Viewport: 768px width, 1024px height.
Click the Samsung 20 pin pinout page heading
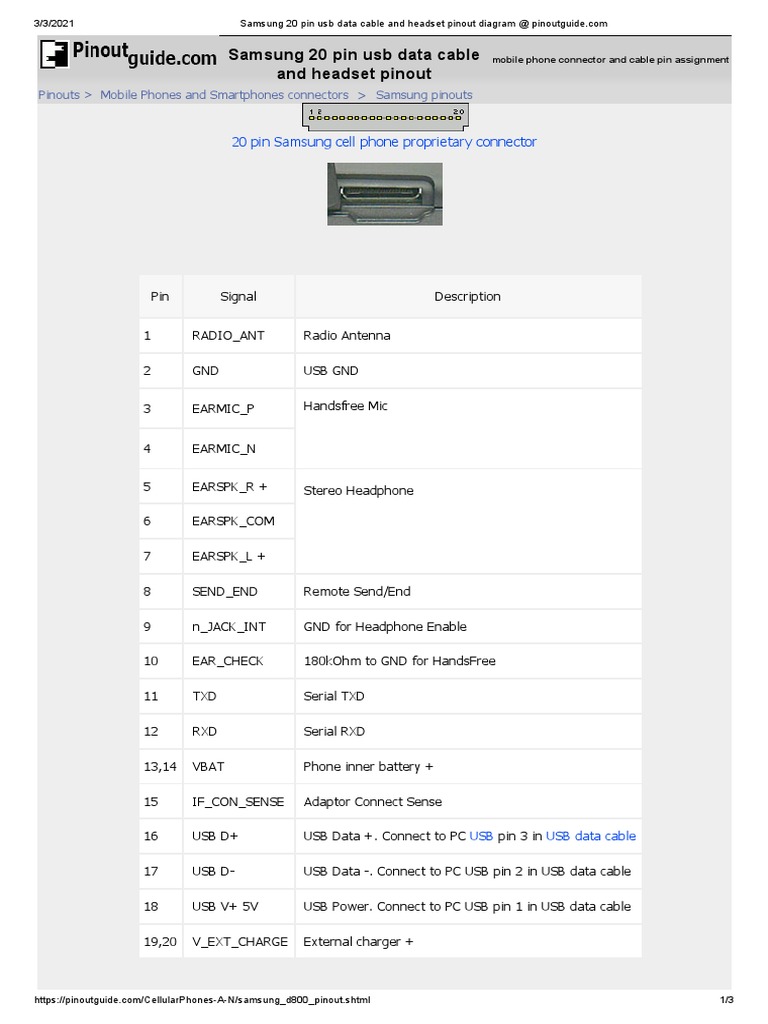pyautogui.click(x=354, y=64)
